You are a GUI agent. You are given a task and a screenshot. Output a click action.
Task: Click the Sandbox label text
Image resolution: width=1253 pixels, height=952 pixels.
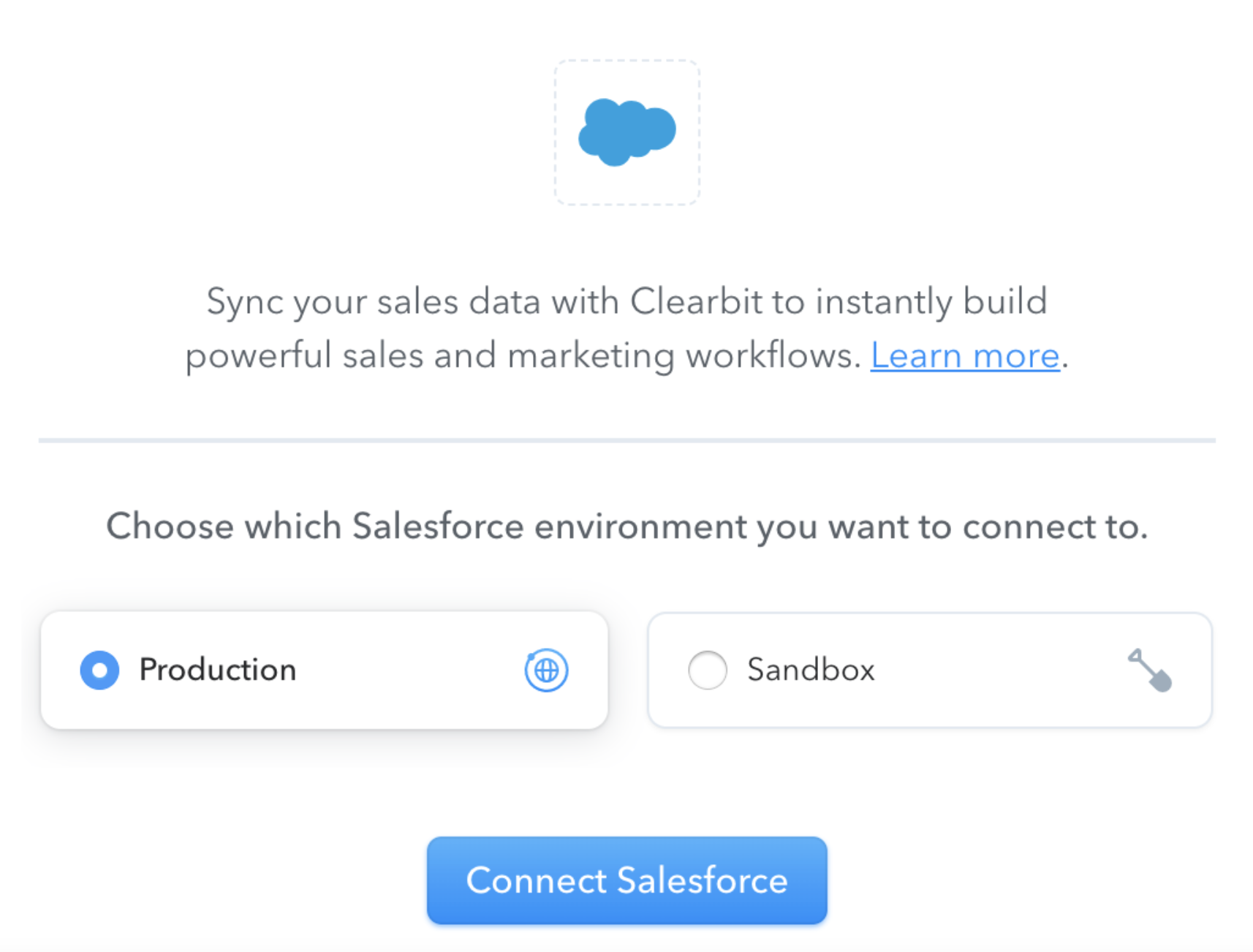click(811, 670)
